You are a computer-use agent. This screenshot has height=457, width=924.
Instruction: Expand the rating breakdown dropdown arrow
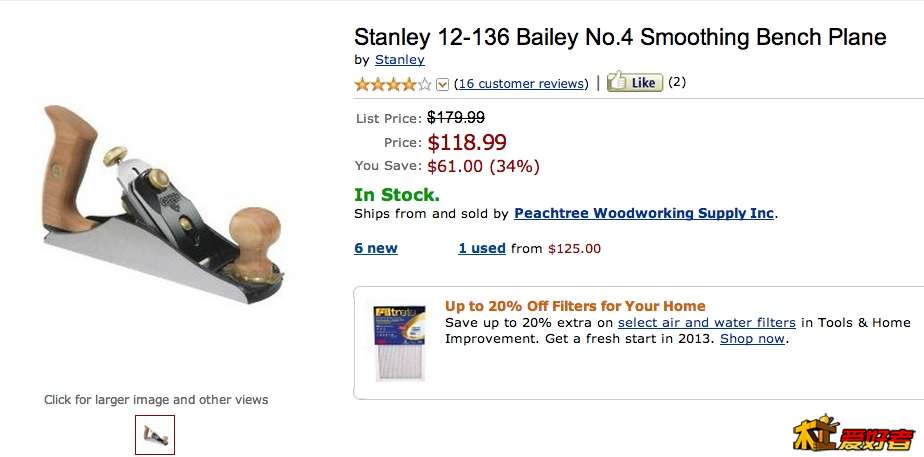443,84
